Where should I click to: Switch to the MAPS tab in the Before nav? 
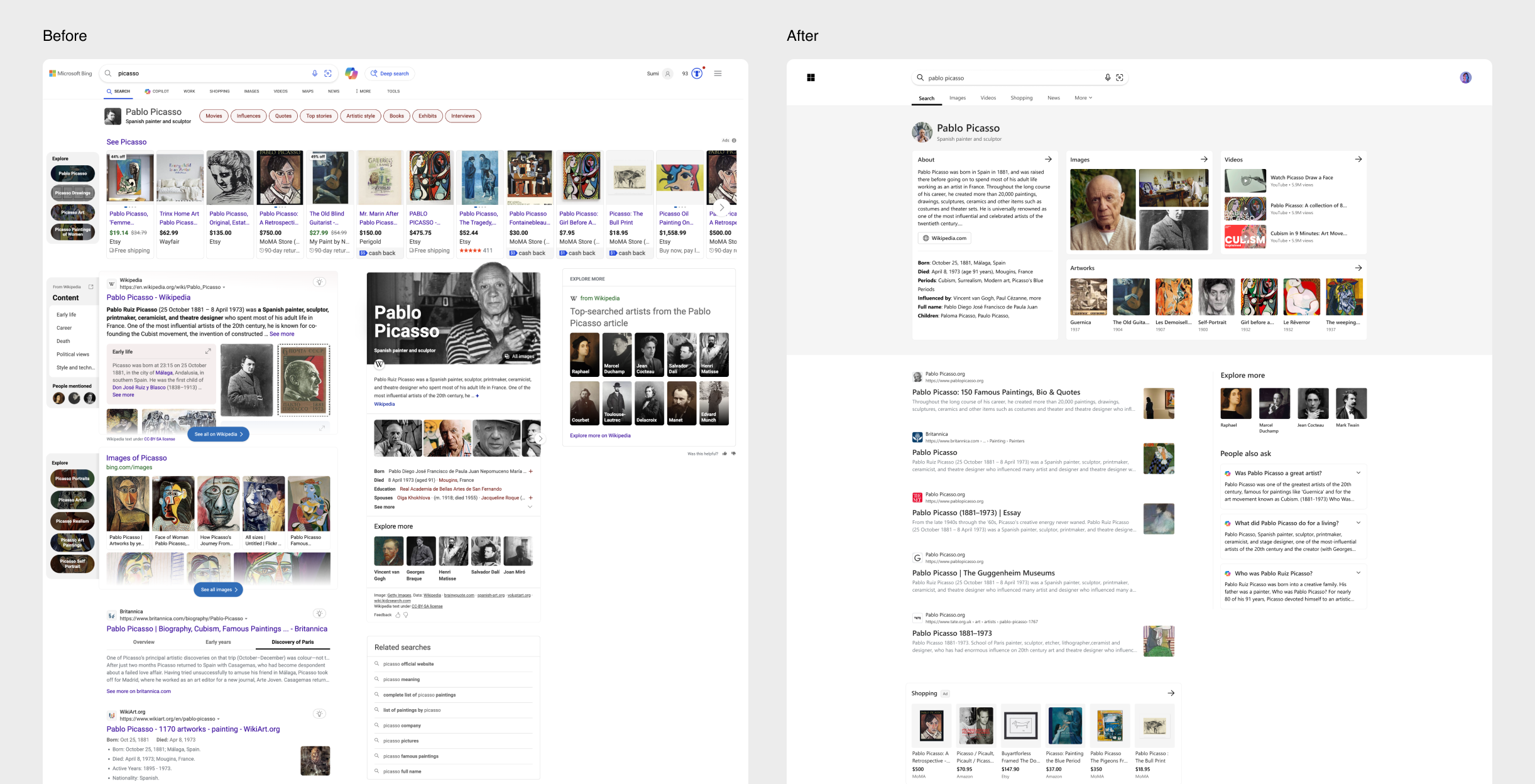point(307,92)
